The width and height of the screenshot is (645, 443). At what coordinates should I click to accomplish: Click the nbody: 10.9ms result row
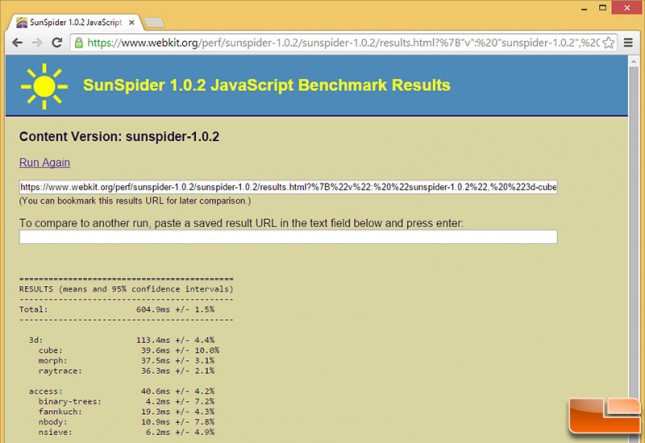click(126, 422)
